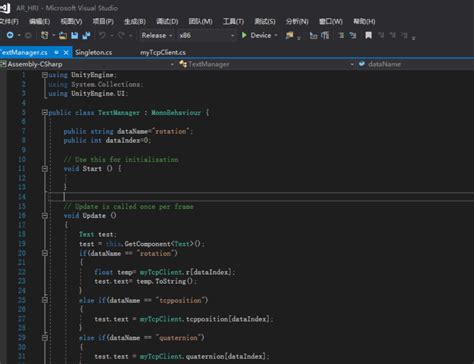
Task: Comment out selected lines icon
Action: [x=341, y=35]
